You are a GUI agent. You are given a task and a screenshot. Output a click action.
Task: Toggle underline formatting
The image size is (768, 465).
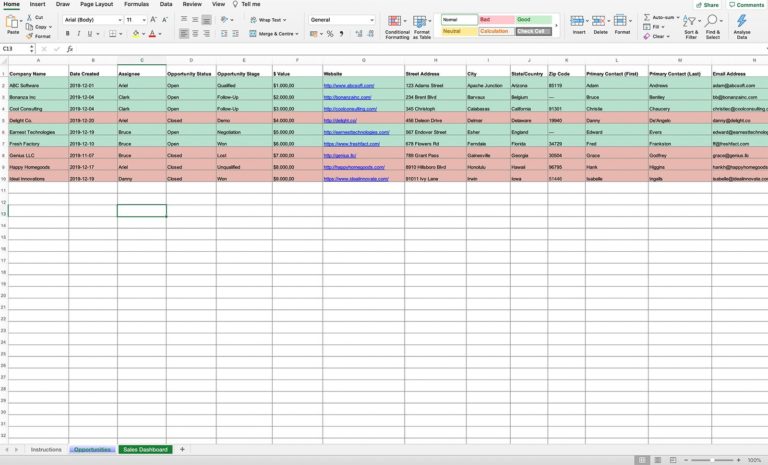90,34
